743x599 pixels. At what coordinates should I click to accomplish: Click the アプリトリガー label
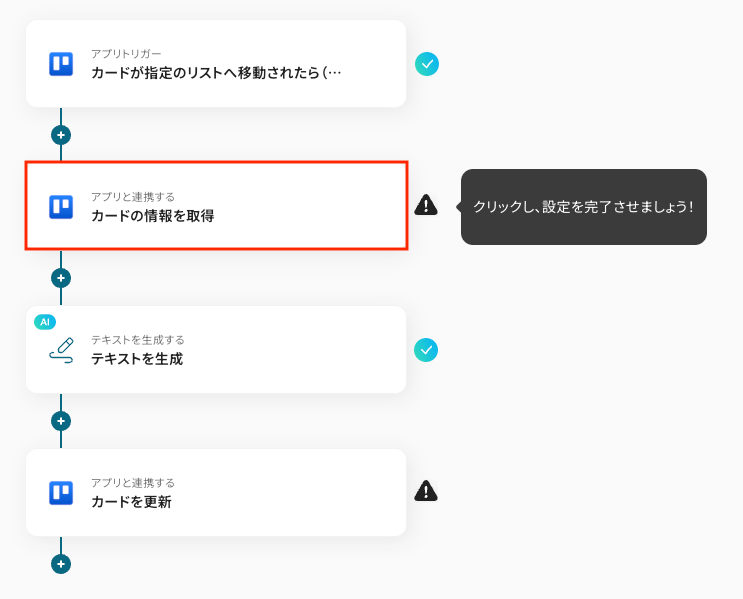(126, 53)
